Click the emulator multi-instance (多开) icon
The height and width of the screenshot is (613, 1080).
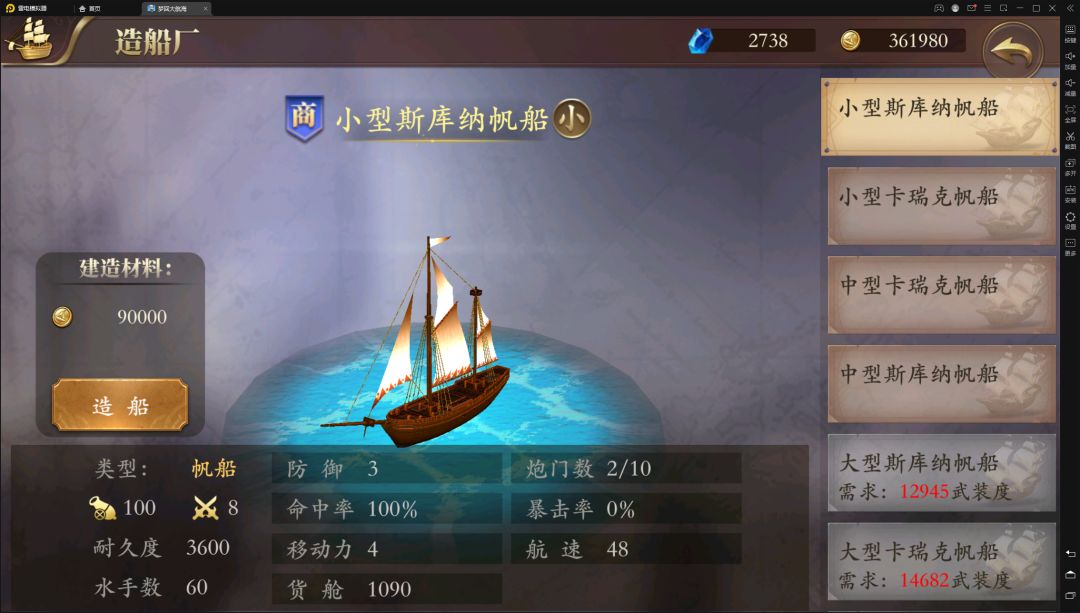1070,165
